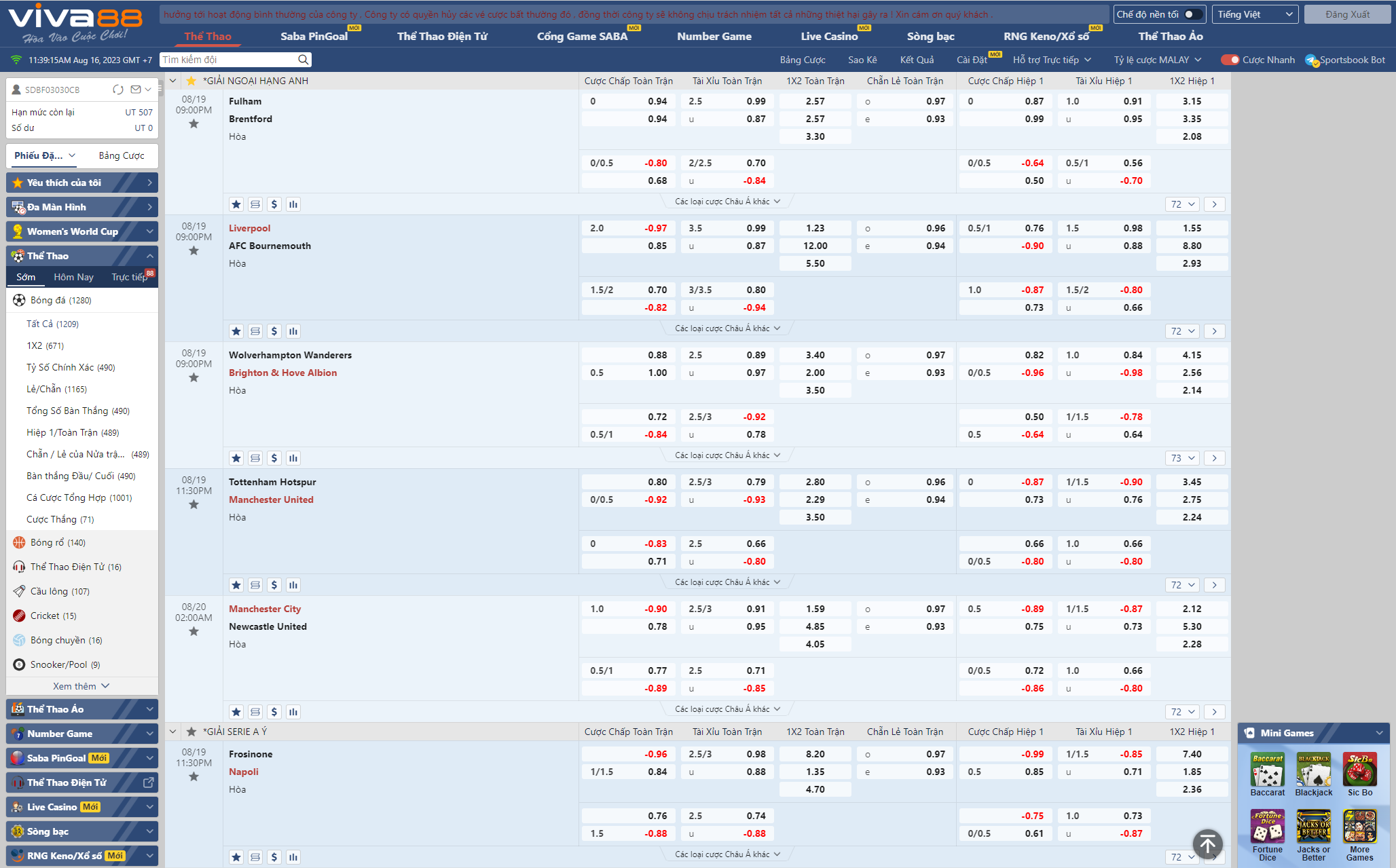Click scoreboard list icon under Wolverhampton match
Viewport: 1396px width, 868px height.
click(x=255, y=458)
